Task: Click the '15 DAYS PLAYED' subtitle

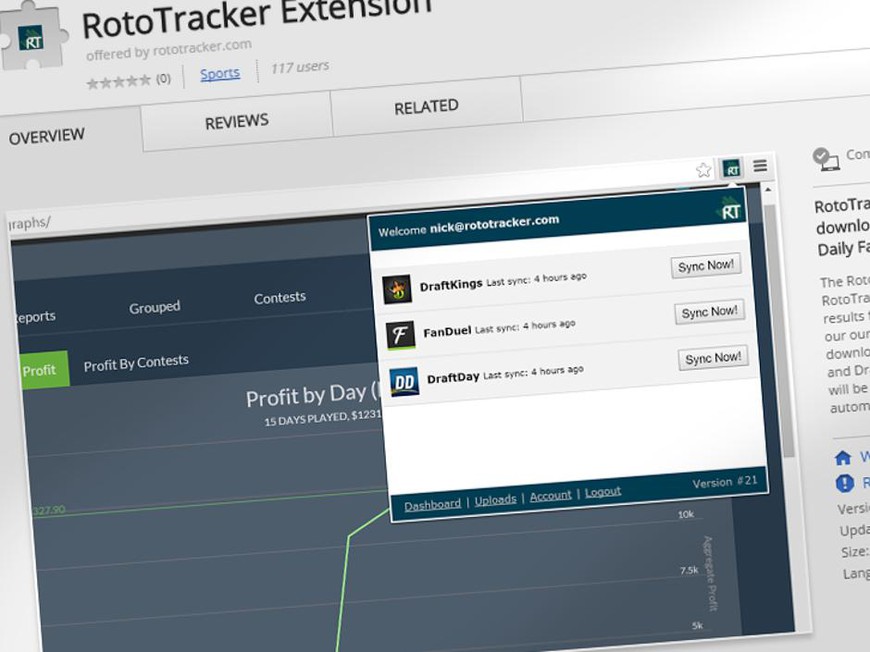Action: coord(323,418)
